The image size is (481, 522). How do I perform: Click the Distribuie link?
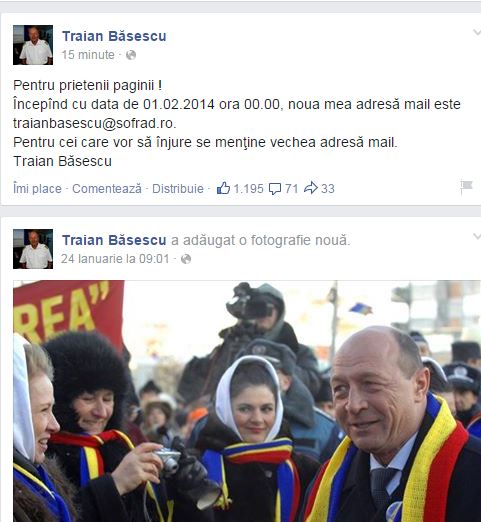click(x=178, y=189)
